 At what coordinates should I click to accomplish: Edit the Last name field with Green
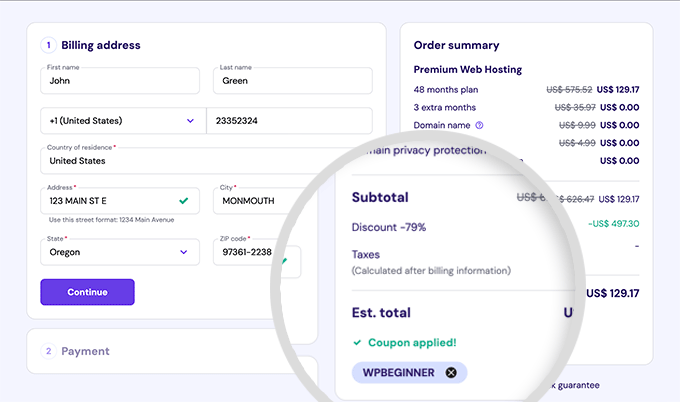pos(293,80)
